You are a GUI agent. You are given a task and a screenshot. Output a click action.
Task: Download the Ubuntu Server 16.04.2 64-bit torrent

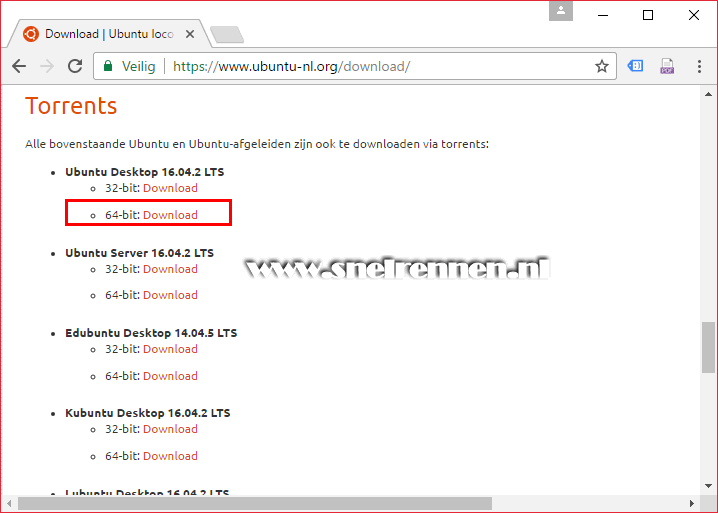point(170,295)
